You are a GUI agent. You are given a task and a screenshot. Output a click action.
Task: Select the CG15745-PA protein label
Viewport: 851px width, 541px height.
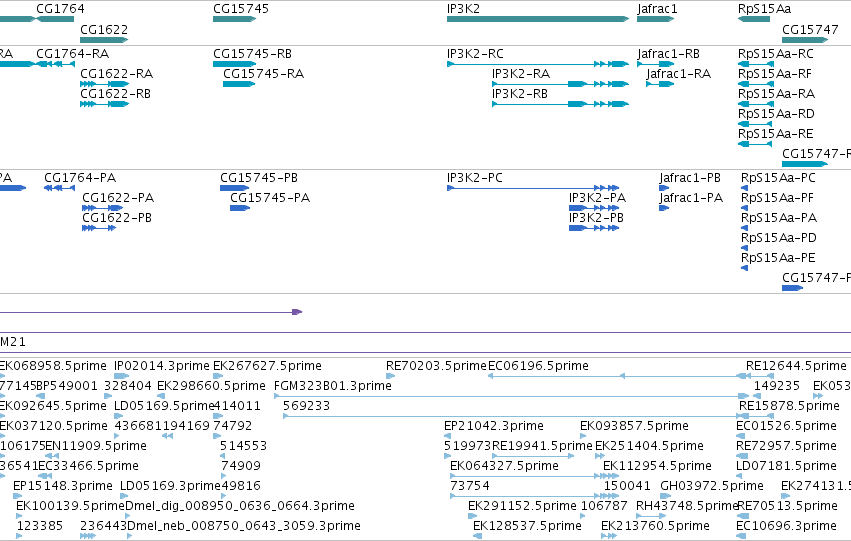pos(270,198)
